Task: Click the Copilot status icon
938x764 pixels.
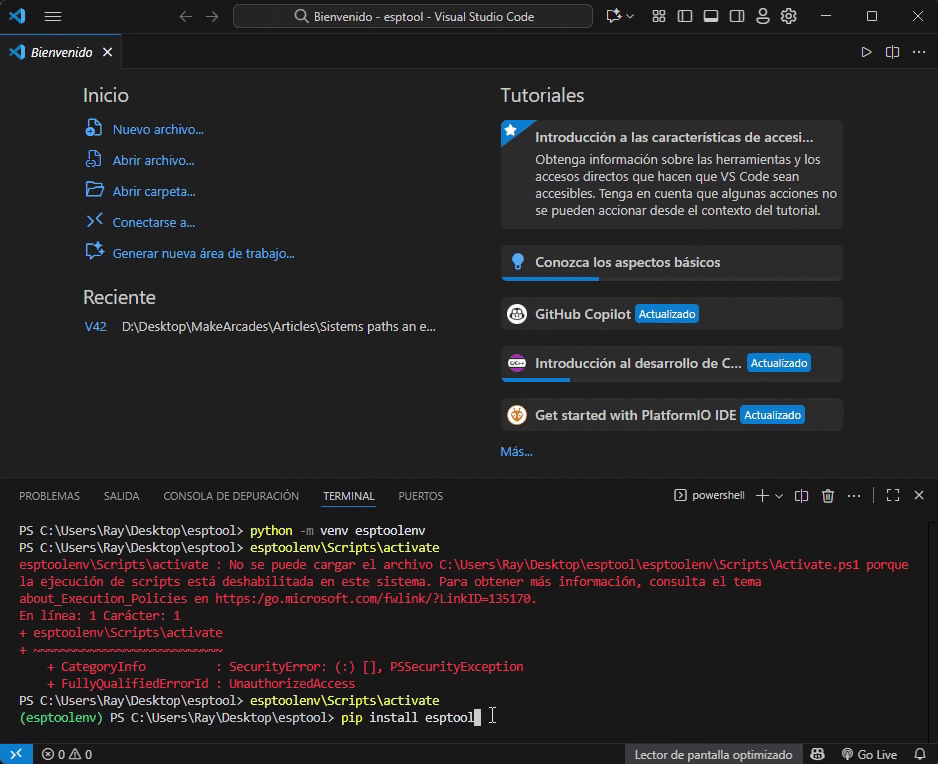Action: (818, 754)
